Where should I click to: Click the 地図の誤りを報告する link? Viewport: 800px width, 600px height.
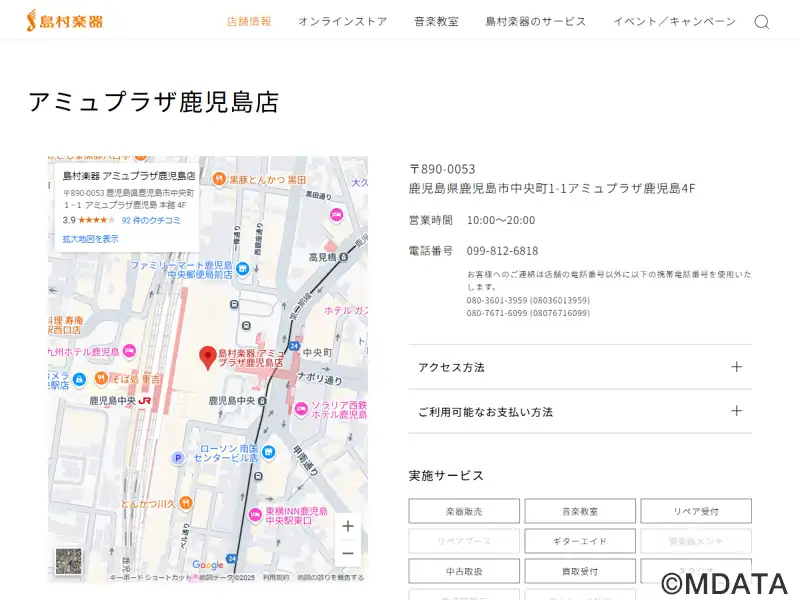[331, 578]
